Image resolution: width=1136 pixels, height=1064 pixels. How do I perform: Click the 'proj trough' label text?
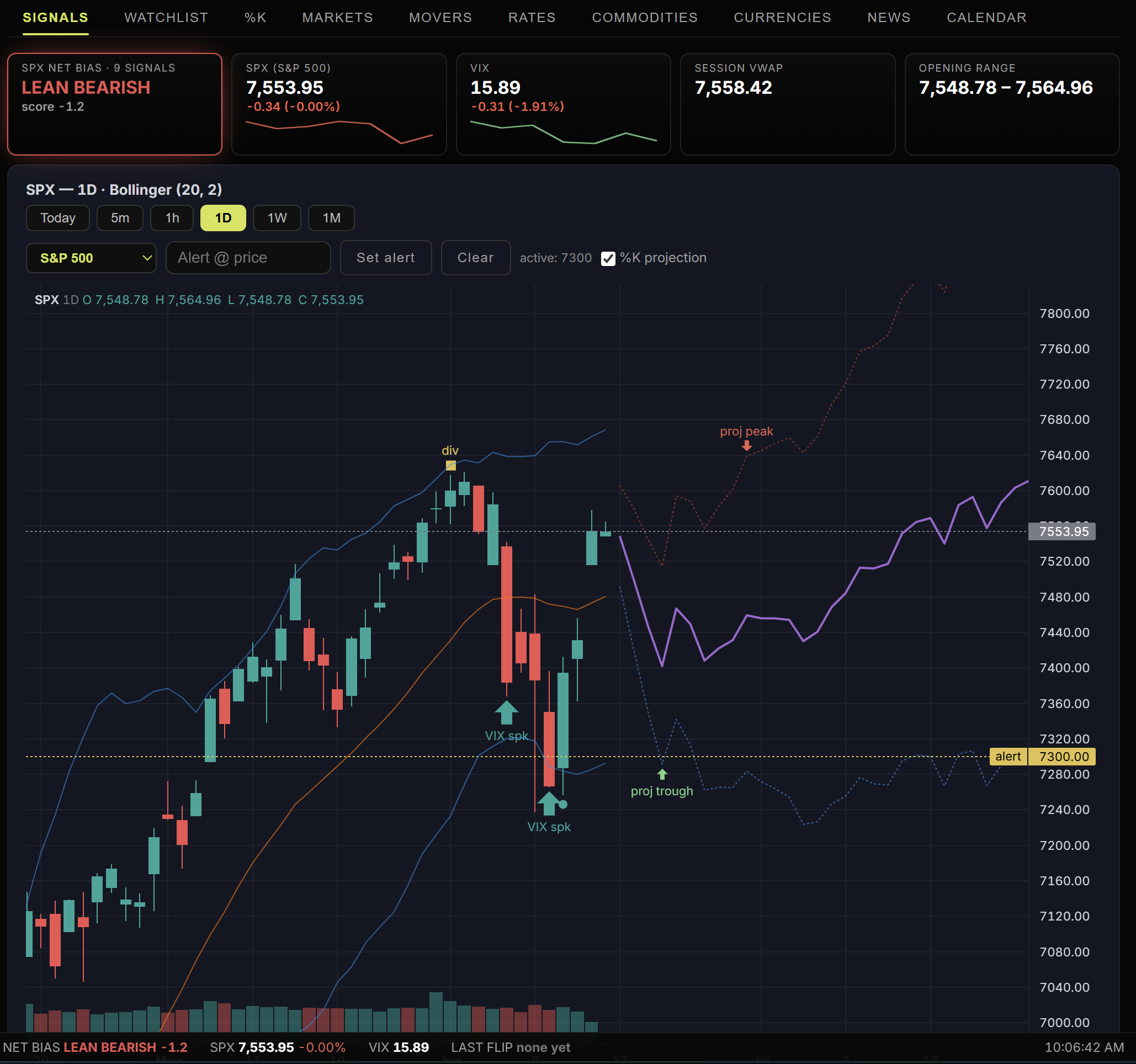662,791
